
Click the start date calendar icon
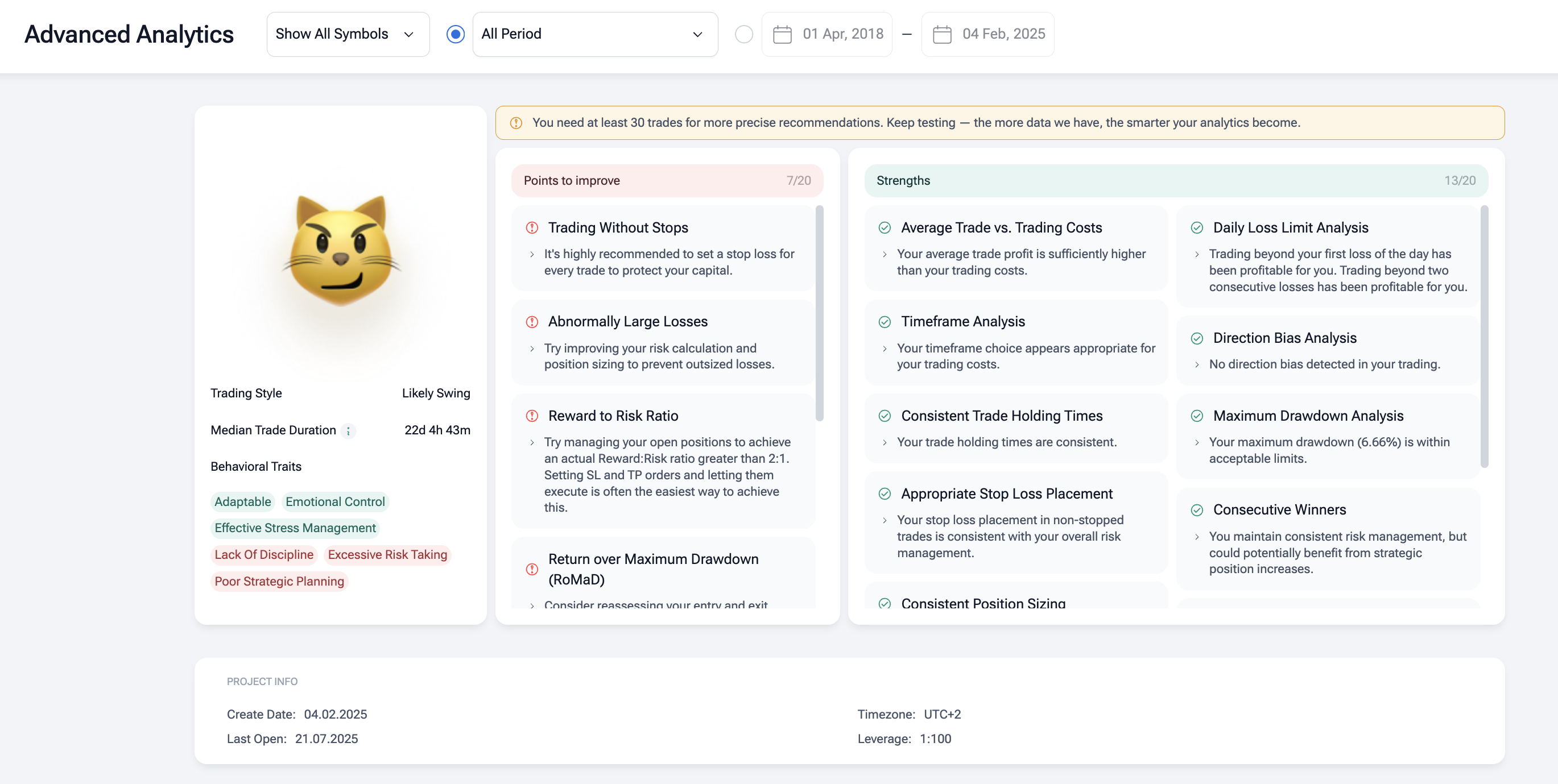pos(782,35)
